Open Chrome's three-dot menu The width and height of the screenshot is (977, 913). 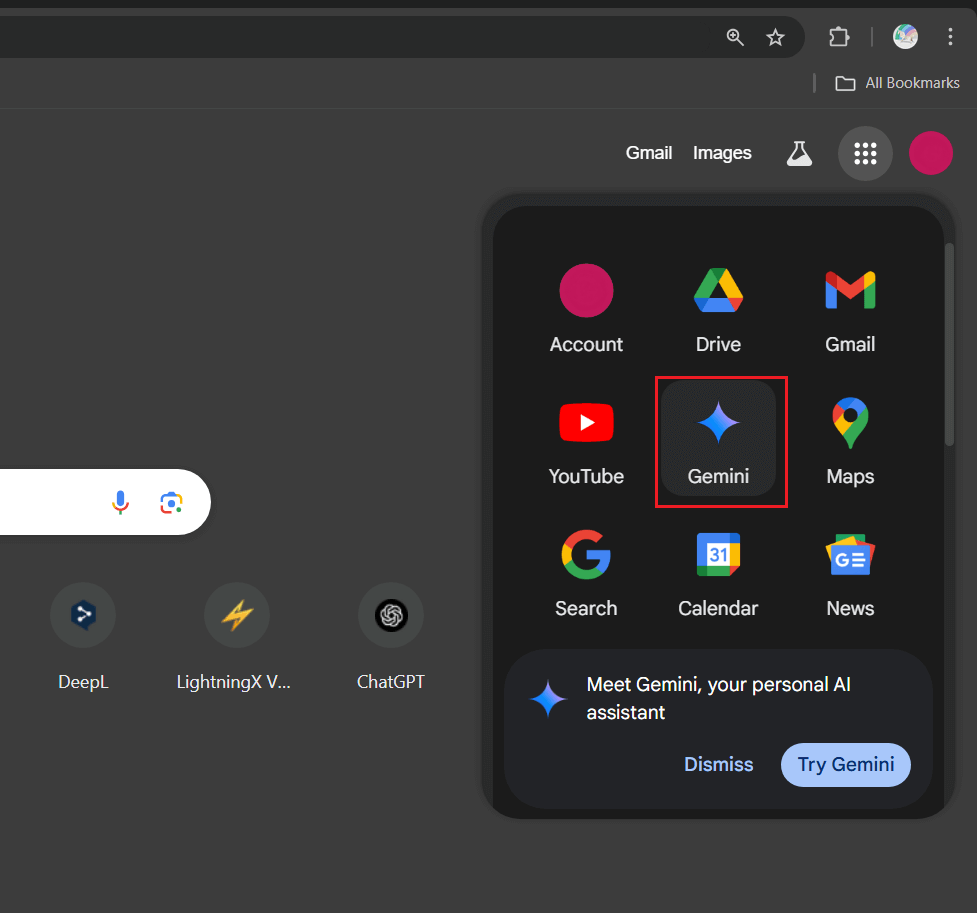click(950, 37)
